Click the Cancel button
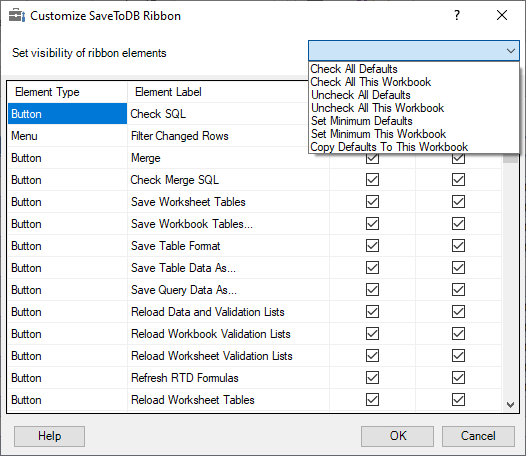The image size is (526, 456). click(x=478, y=436)
